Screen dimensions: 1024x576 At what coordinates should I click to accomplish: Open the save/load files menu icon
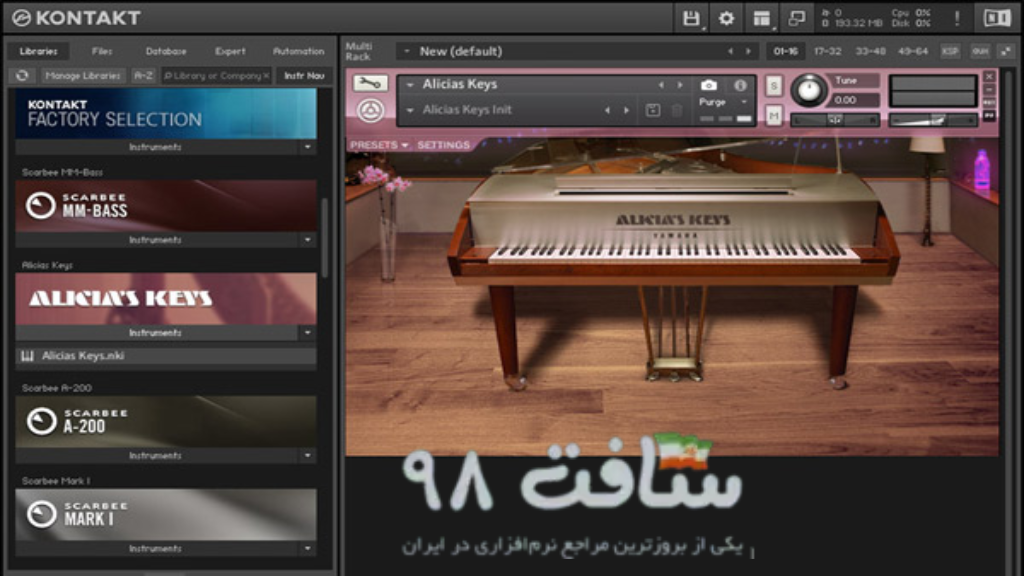[690, 18]
